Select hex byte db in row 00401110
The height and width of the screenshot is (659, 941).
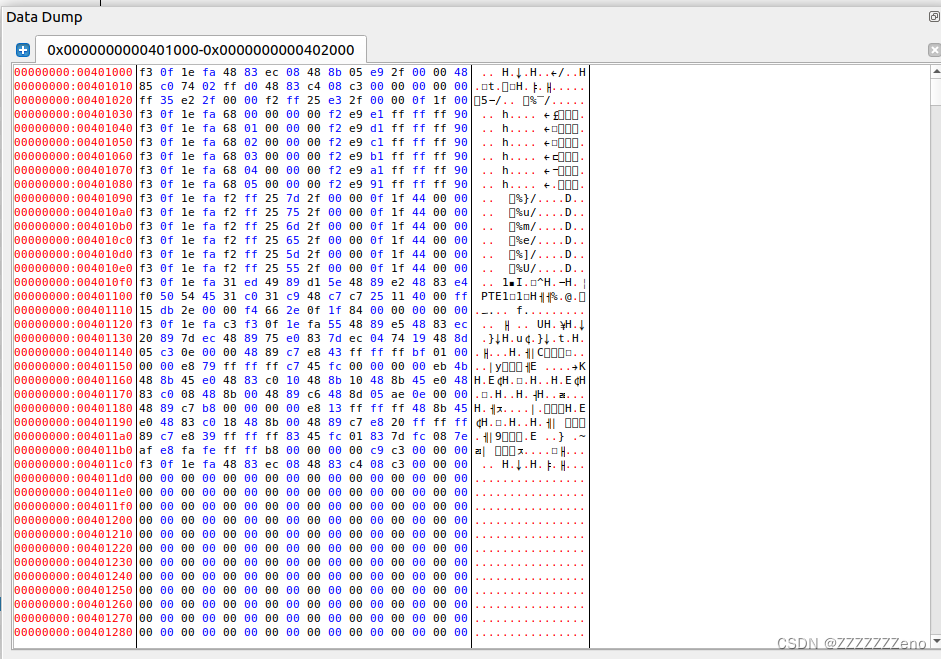coord(167,310)
